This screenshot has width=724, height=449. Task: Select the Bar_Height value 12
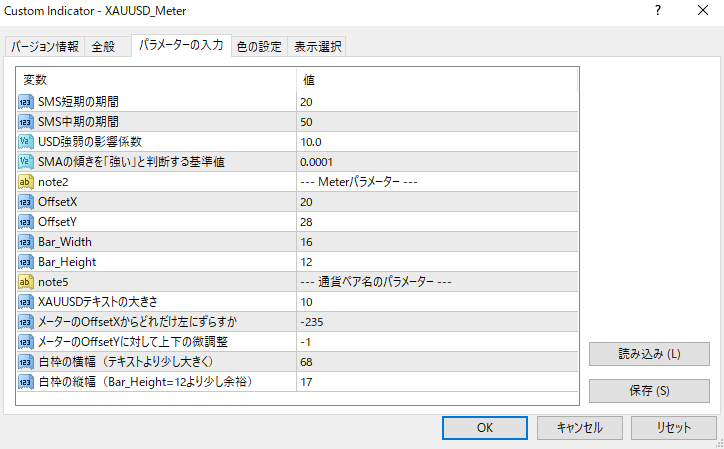(x=437, y=262)
